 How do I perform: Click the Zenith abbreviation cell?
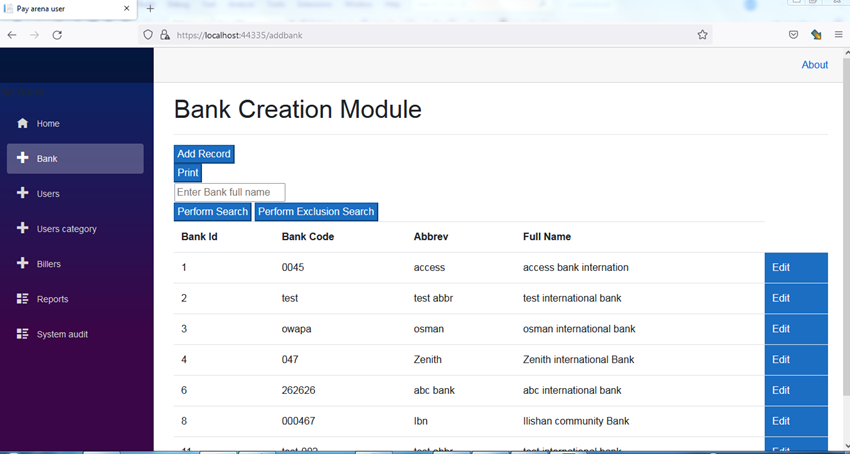[428, 360]
